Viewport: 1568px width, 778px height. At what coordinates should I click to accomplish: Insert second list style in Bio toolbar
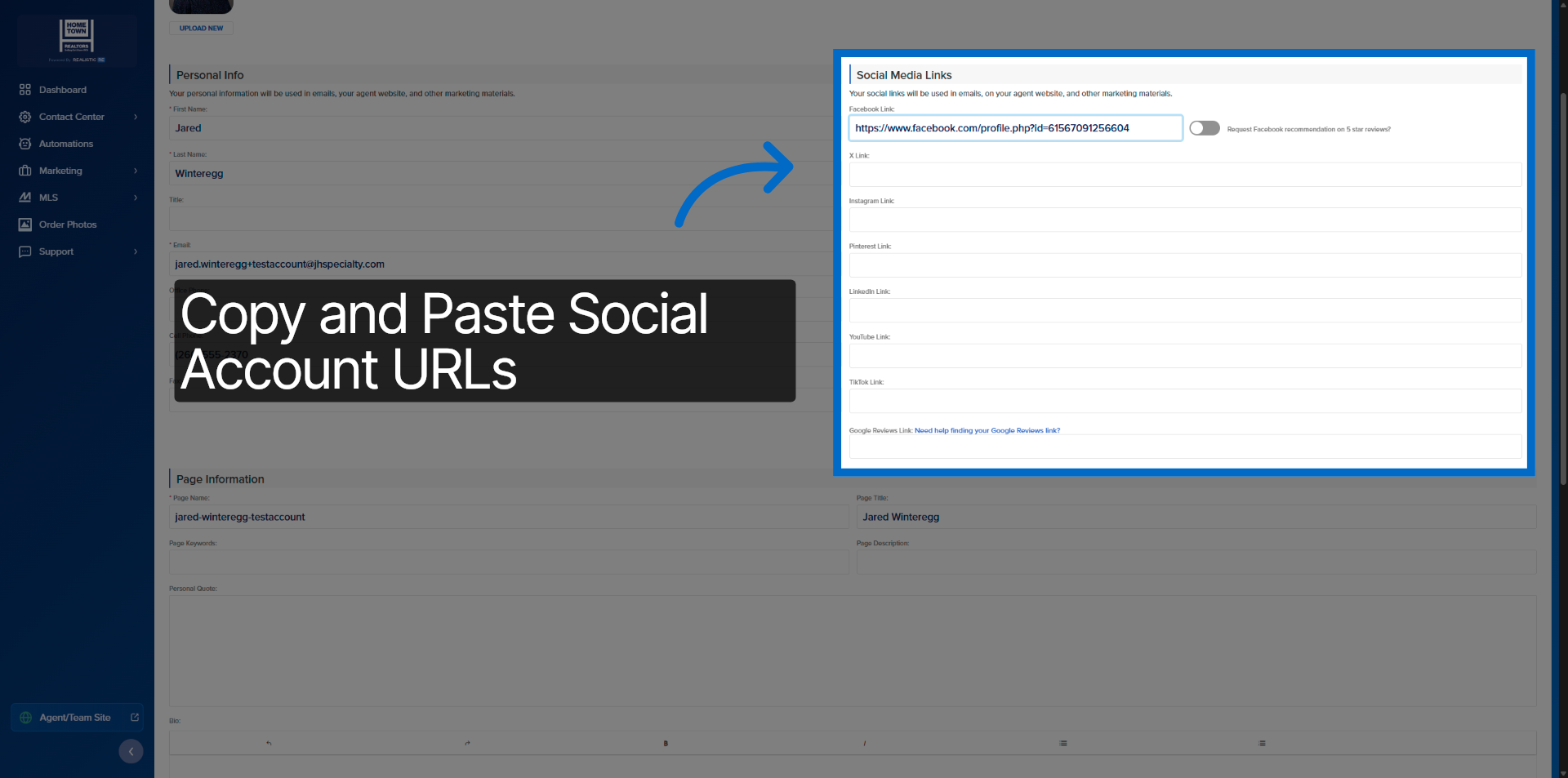coord(1262,743)
